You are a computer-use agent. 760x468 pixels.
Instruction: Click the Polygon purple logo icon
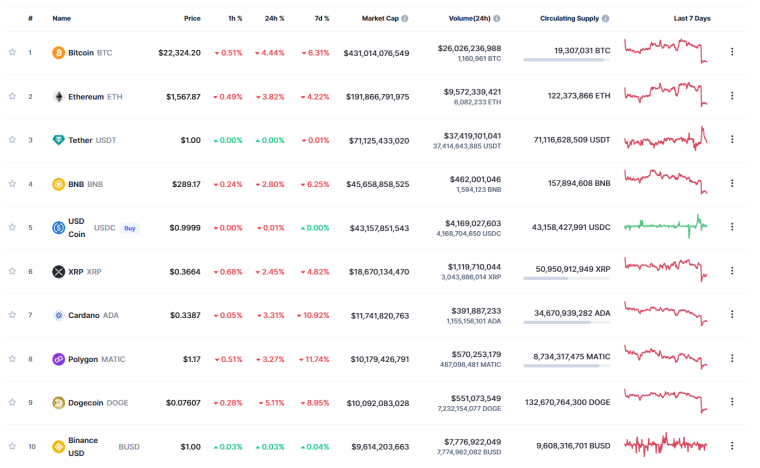pyautogui.click(x=58, y=359)
